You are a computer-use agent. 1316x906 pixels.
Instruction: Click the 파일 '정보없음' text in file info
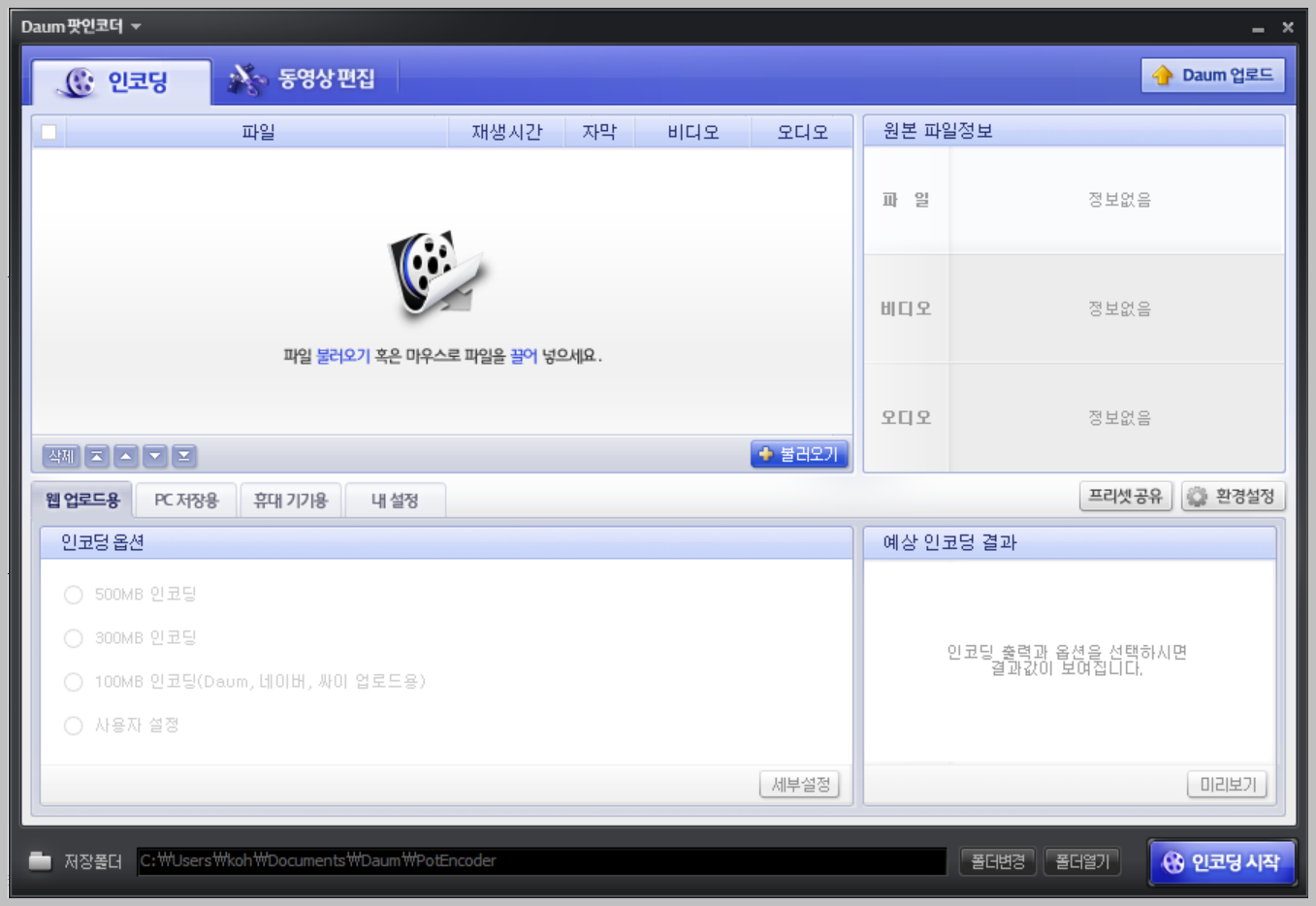tap(1119, 200)
